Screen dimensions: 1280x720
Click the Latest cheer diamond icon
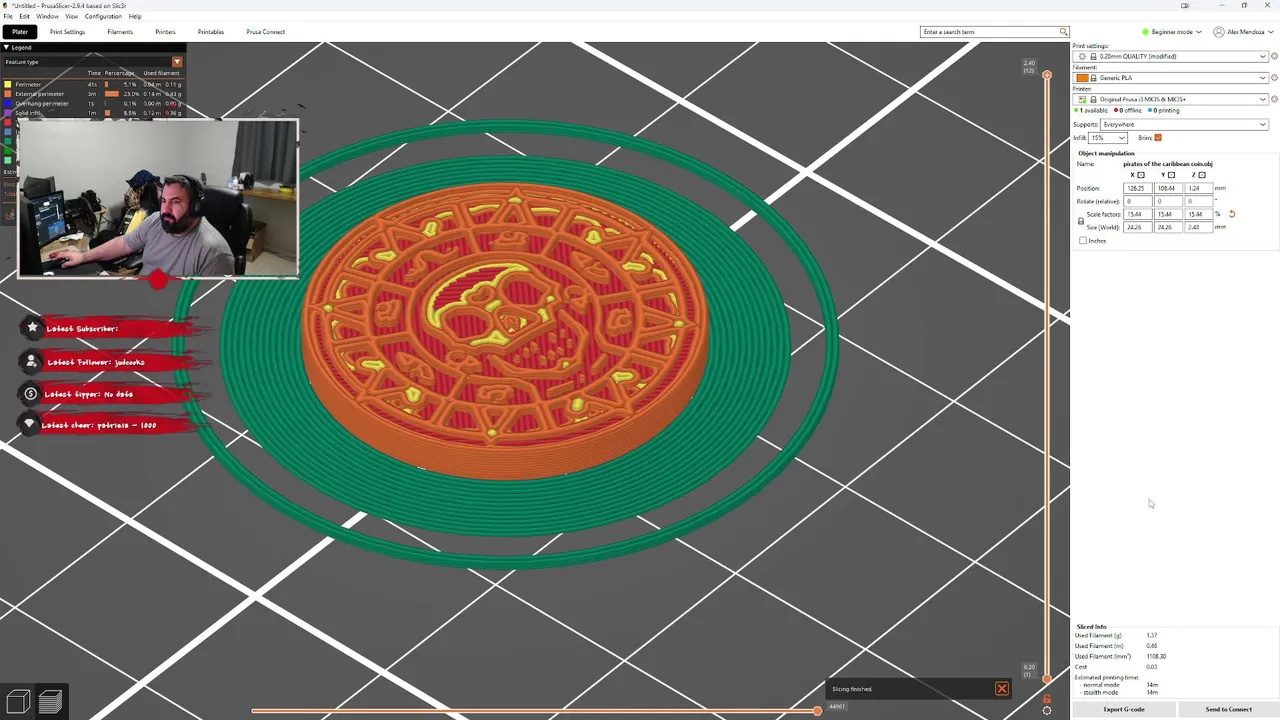coord(30,424)
